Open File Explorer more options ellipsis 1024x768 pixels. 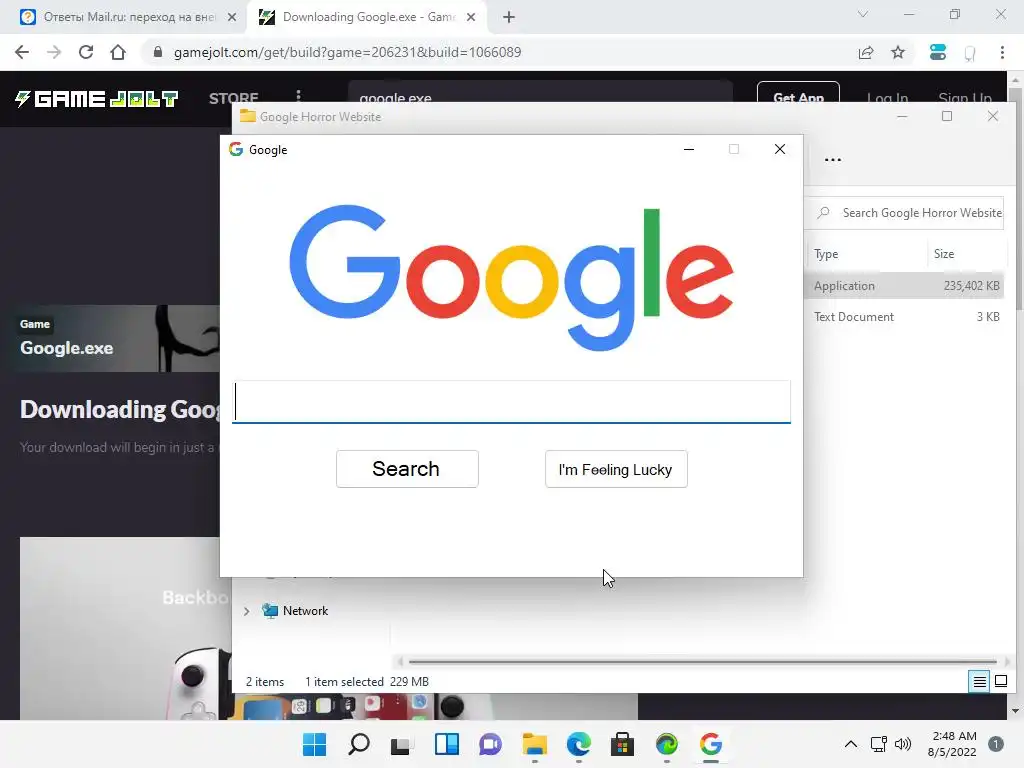point(833,160)
